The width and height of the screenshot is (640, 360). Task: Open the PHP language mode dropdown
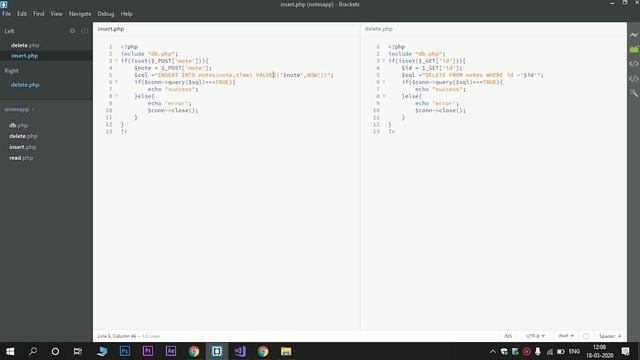click(566, 336)
